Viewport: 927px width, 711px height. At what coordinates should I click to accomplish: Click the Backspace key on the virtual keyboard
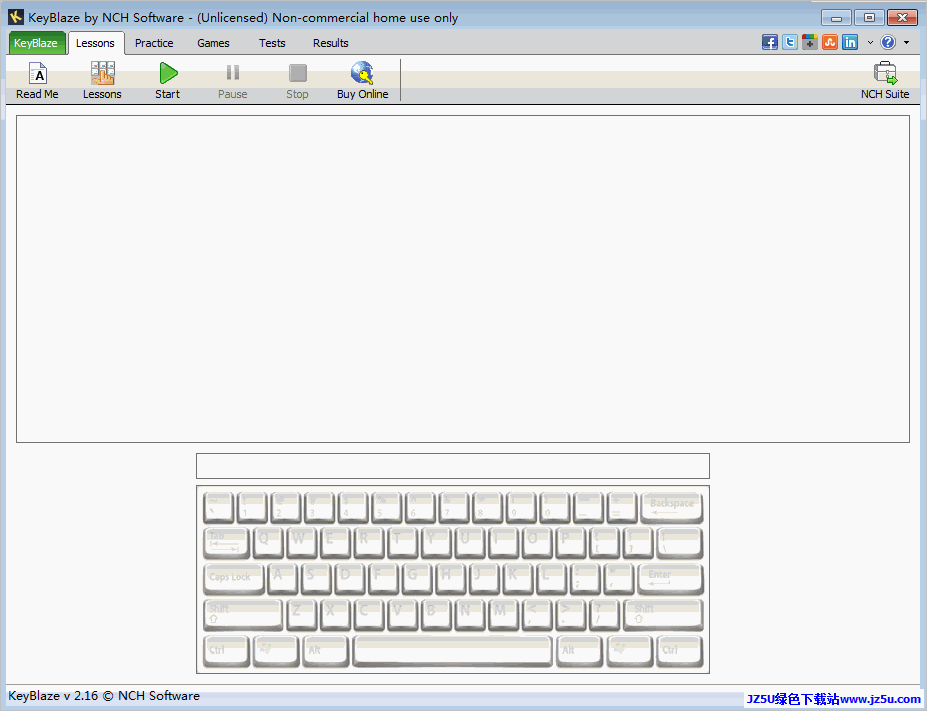[672, 508]
